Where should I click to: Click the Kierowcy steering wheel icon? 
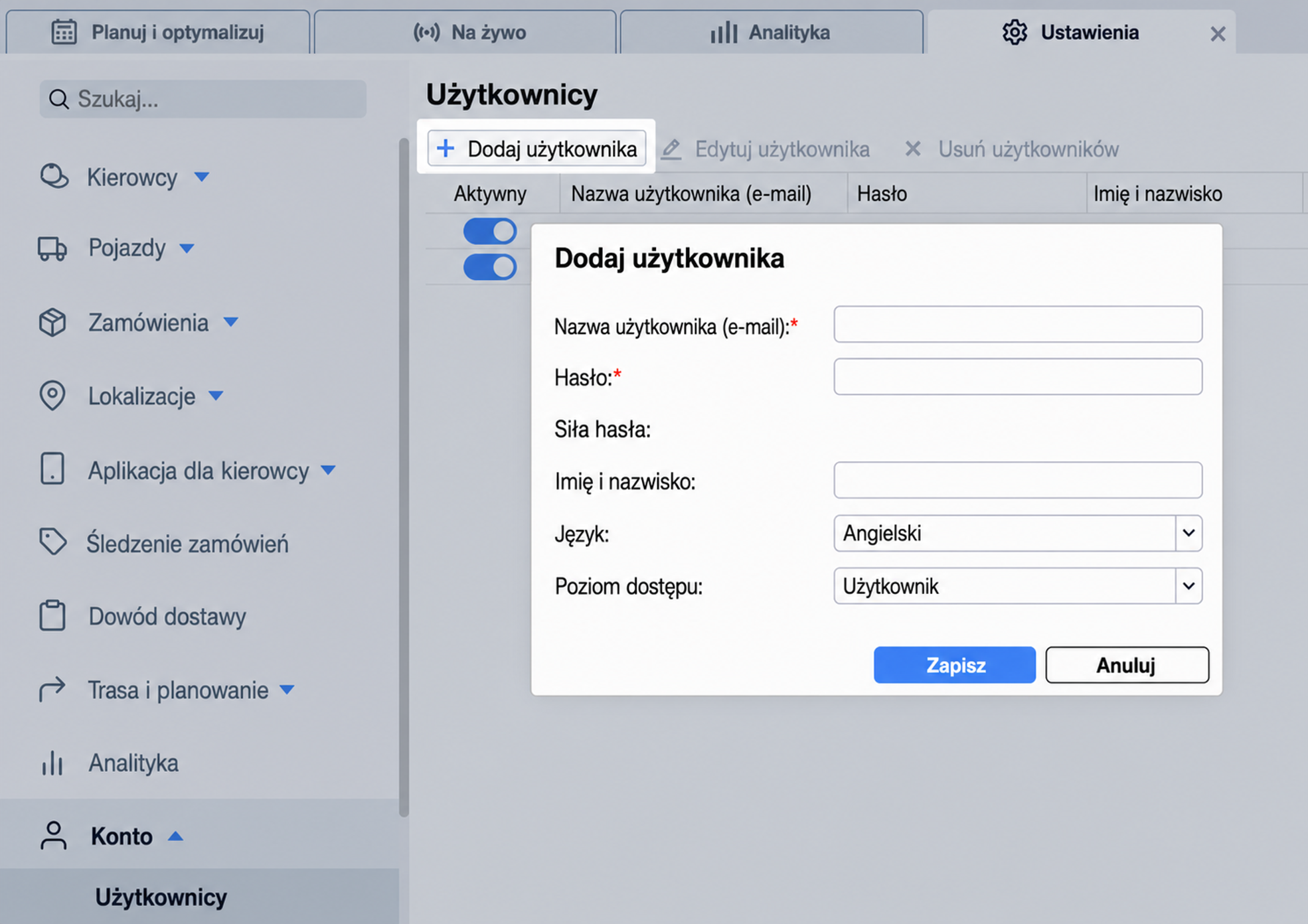pyautogui.click(x=54, y=177)
